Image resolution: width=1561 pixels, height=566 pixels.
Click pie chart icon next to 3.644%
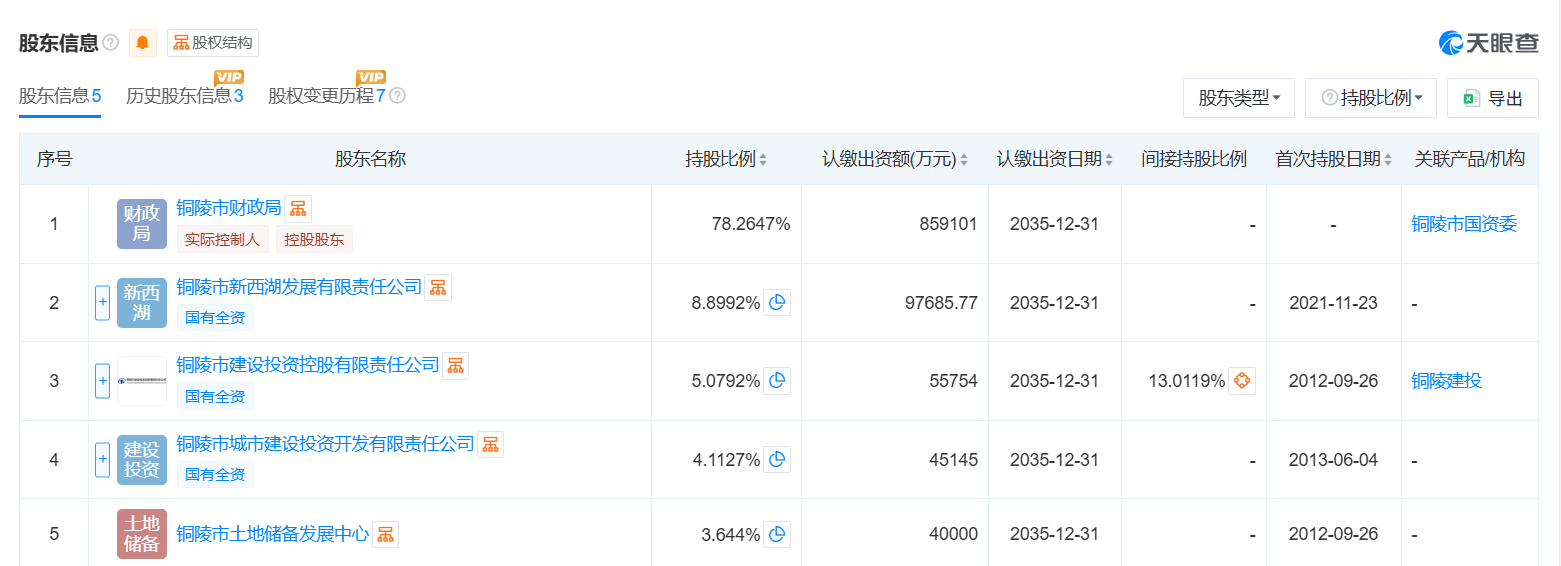pyautogui.click(x=777, y=534)
